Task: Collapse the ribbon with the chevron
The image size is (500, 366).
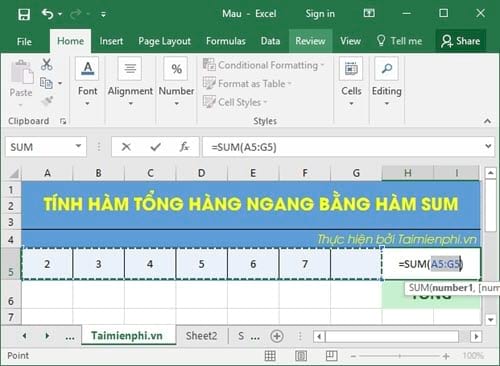Action: 487,121
